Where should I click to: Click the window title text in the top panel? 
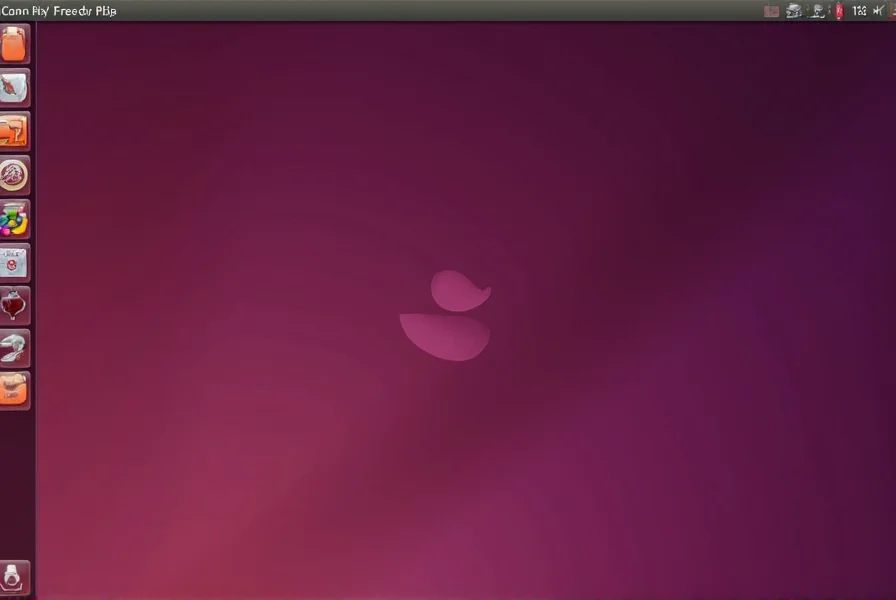click(x=58, y=11)
